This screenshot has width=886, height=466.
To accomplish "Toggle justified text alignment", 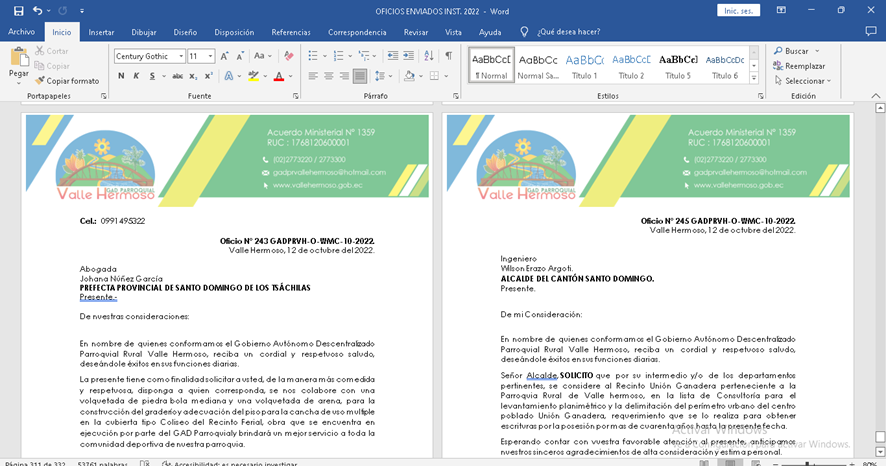I will pyautogui.click(x=360, y=76).
